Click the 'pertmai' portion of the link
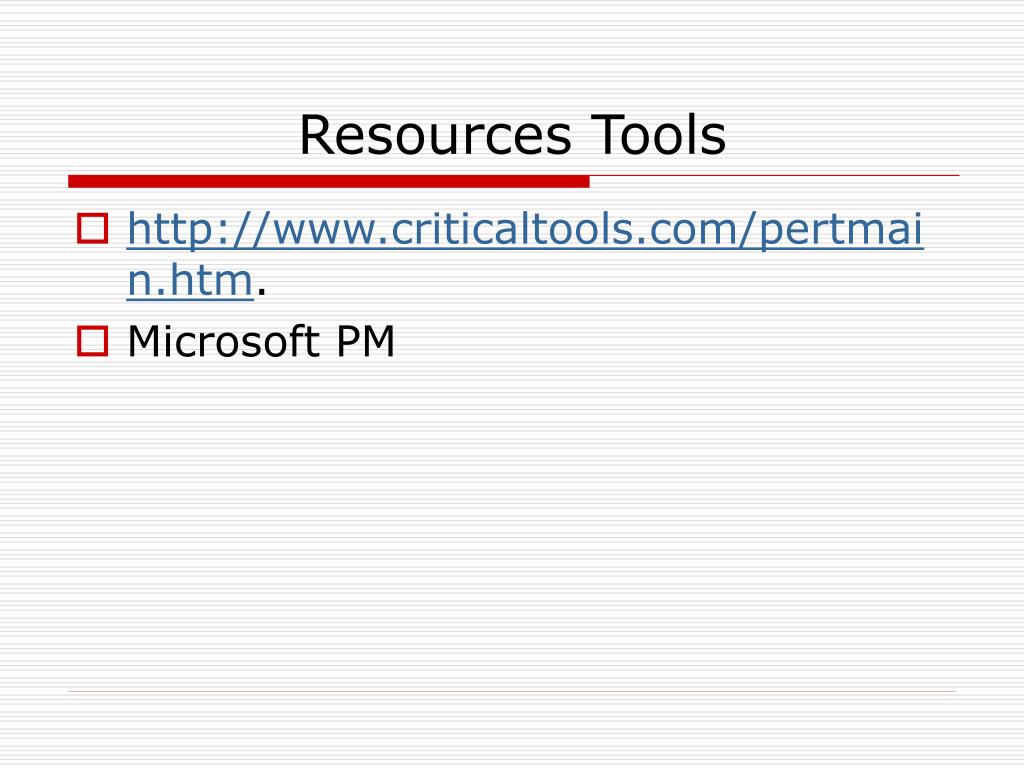 tap(842, 230)
